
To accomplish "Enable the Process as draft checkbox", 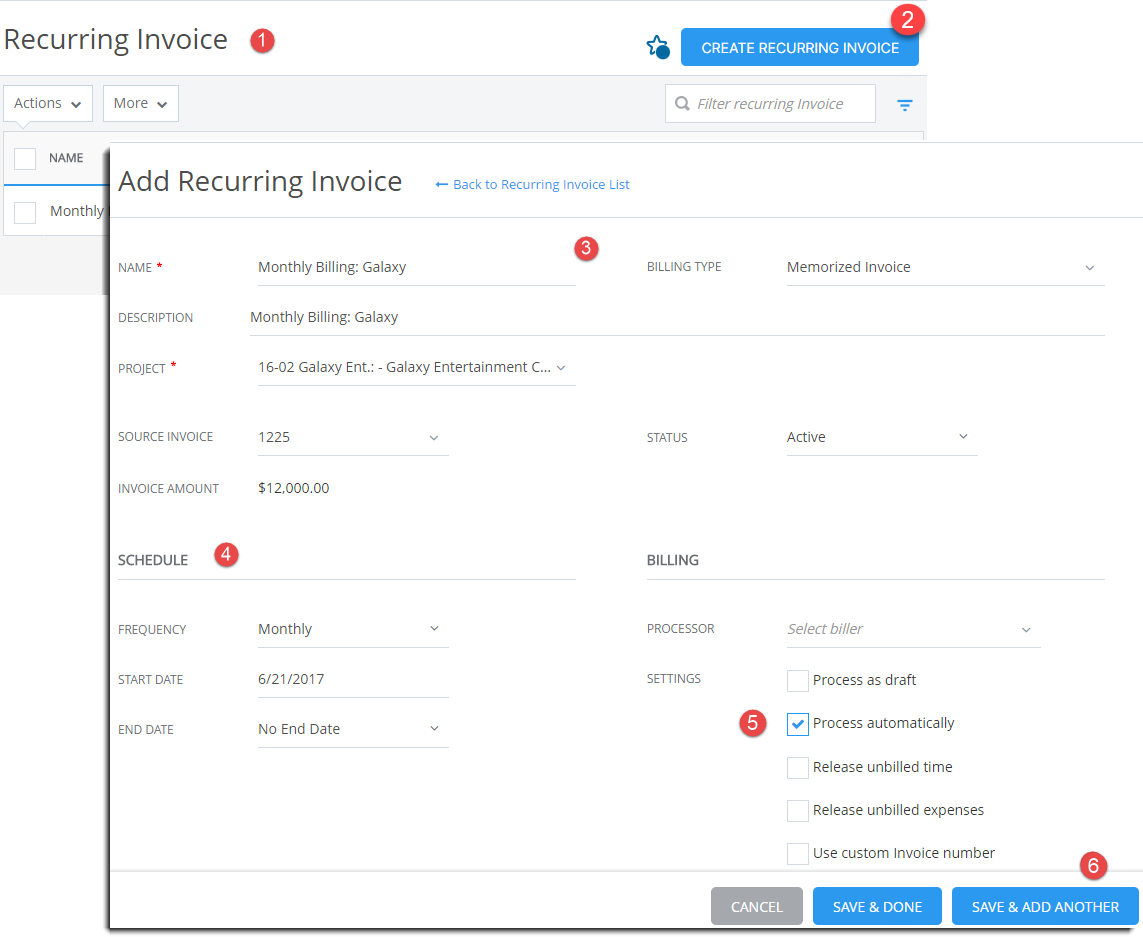I will [797, 680].
